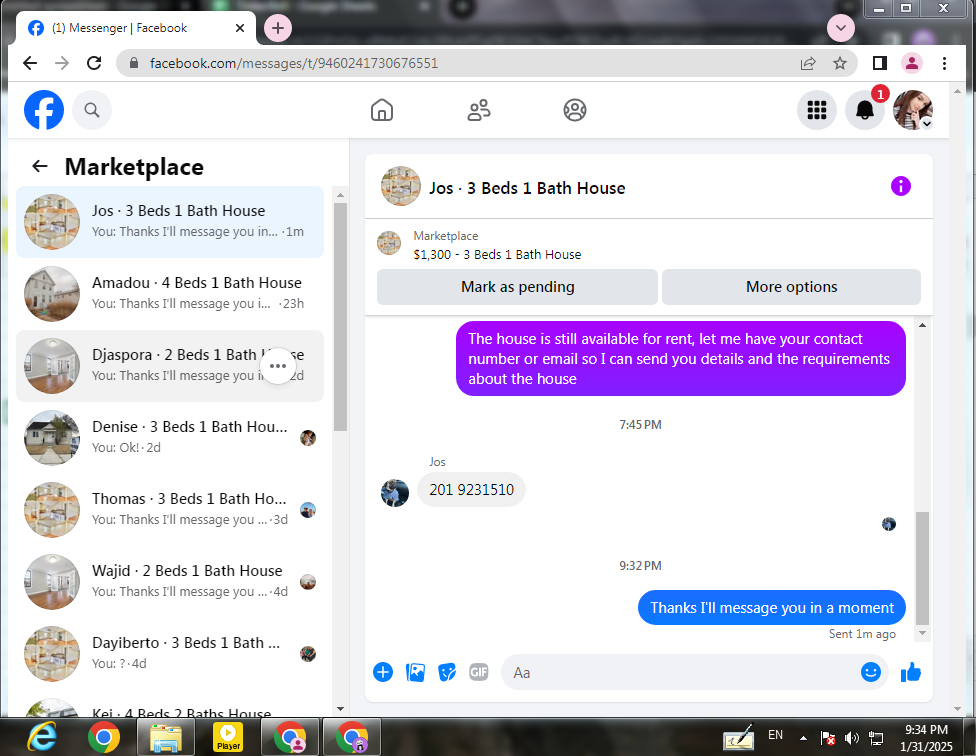
Task: Send a thumbs-up like
Action: [x=911, y=672]
